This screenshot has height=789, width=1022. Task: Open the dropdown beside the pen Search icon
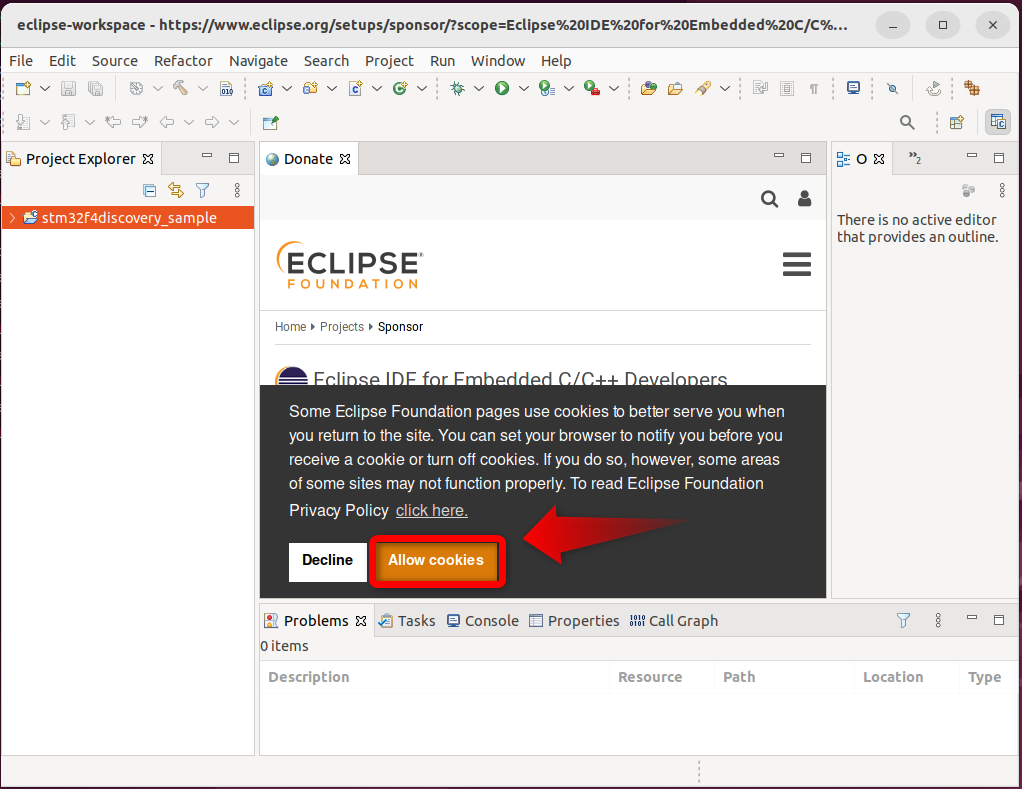[x=725, y=88]
